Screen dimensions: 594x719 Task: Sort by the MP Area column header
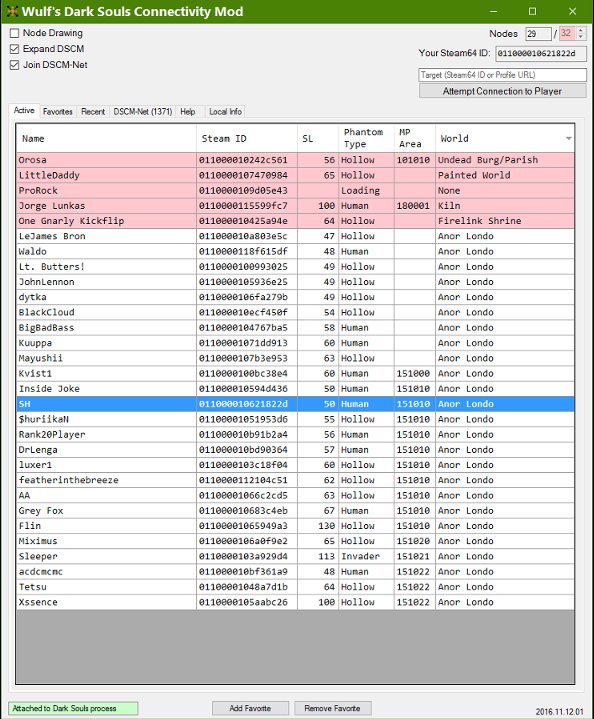(414, 138)
